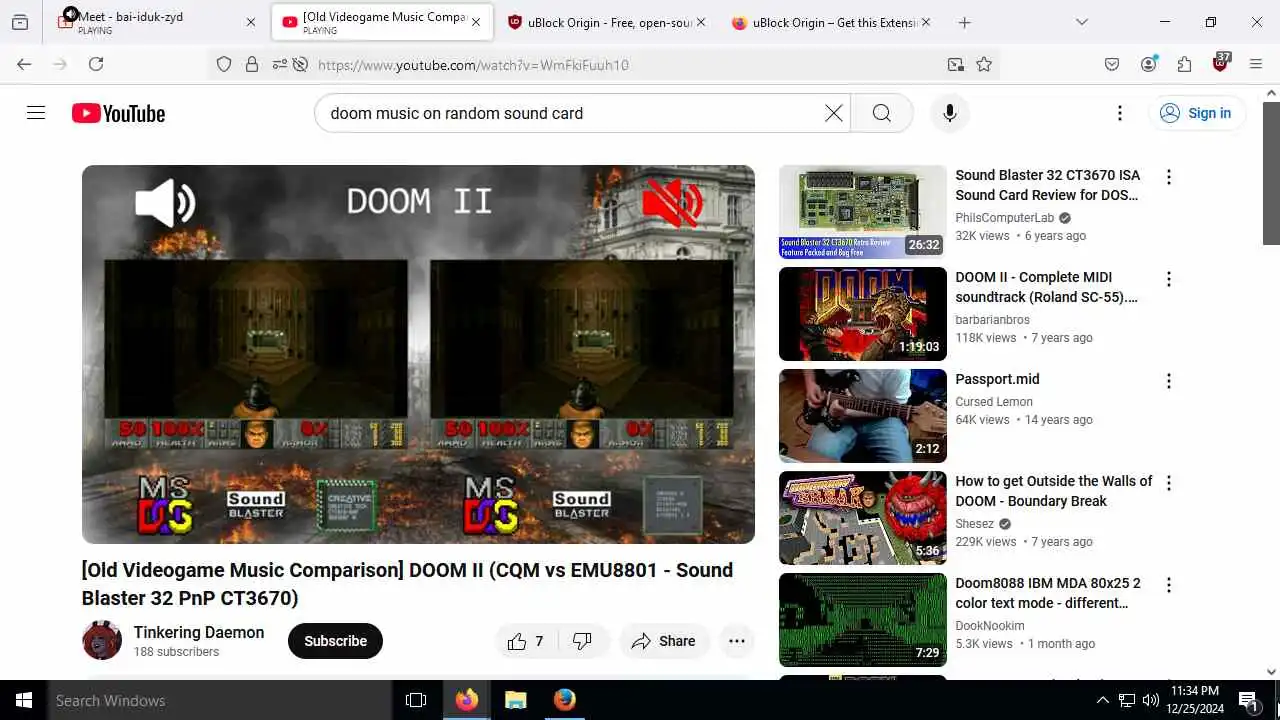Open YouTube settings three-dot menu
The height and width of the screenshot is (720, 1280).
[1120, 113]
